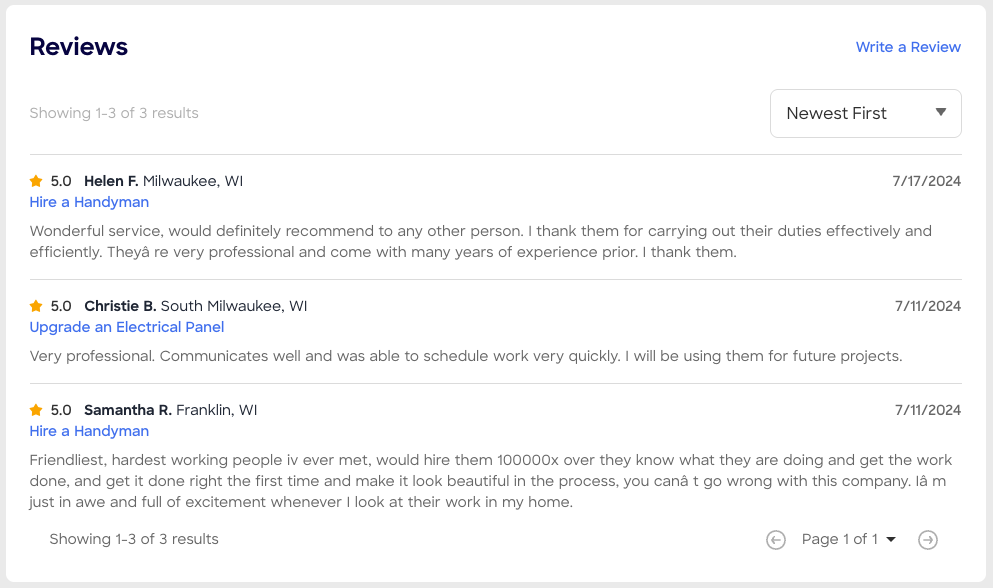The image size is (993, 588).
Task: Click the star icon on Samantha R.'s review
Action: (36, 410)
